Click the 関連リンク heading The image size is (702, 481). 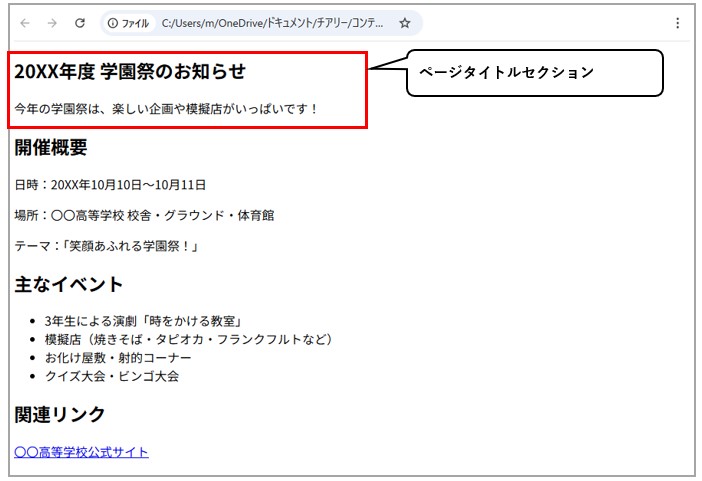click(x=60, y=414)
